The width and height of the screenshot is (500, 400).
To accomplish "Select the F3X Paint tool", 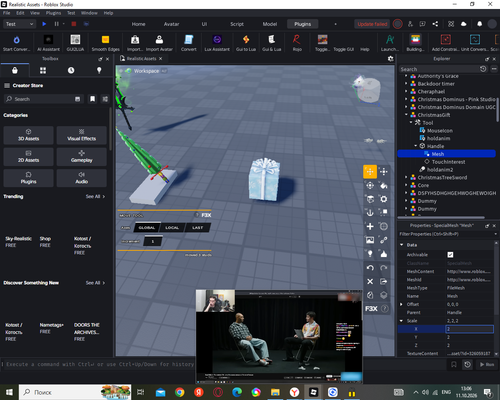I will [384, 185].
